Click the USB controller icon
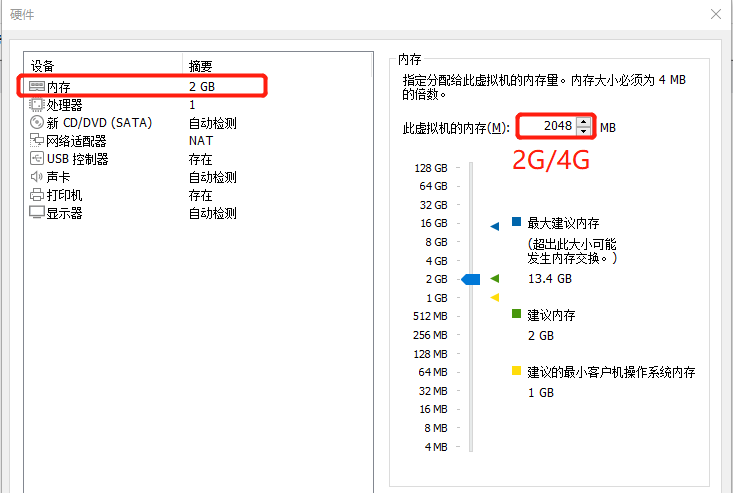 [36, 158]
